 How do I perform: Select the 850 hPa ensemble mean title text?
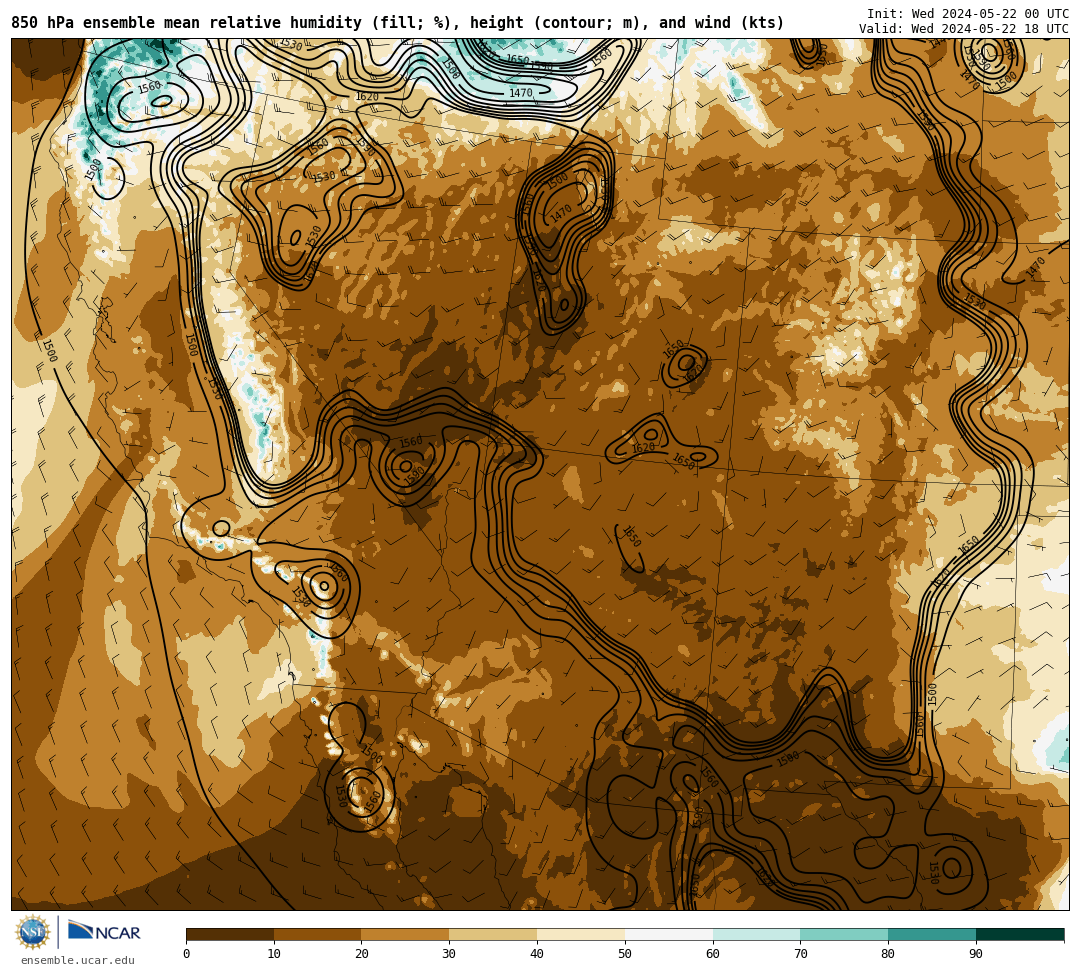point(397,23)
